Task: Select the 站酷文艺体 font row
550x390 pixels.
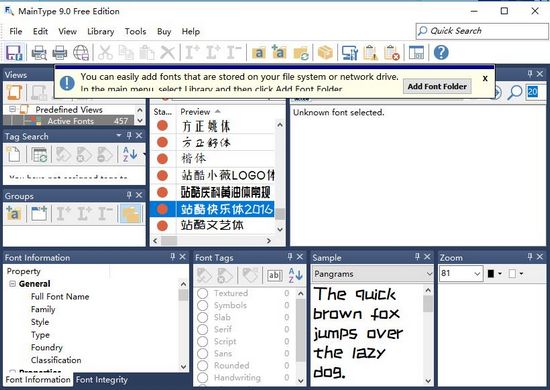Action: pos(212,225)
